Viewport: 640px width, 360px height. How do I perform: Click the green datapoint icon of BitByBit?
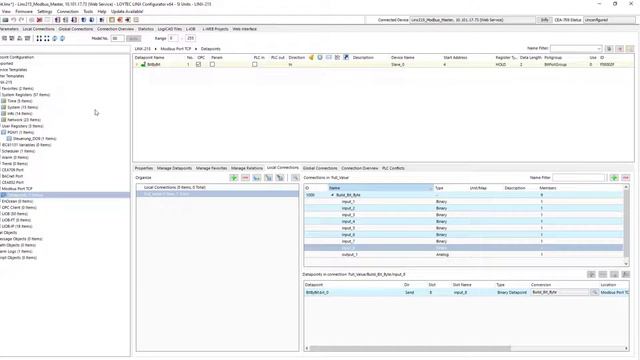tap(143, 64)
